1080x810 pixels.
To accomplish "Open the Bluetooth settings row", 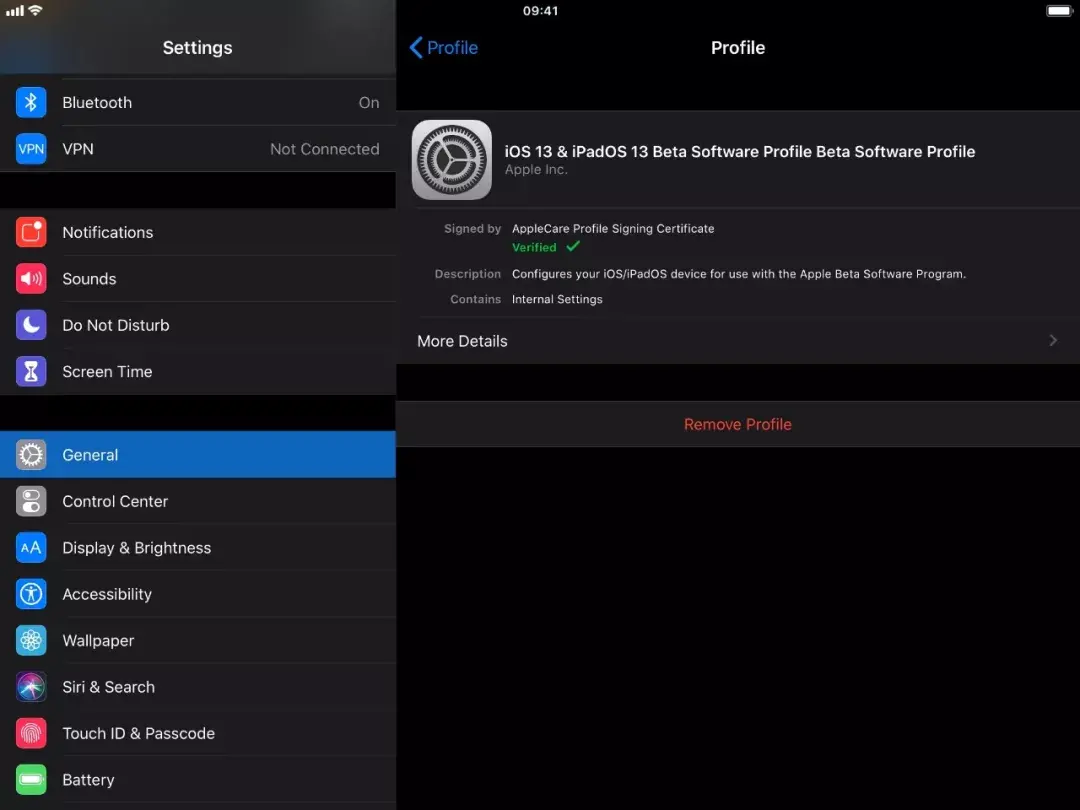I will click(x=198, y=103).
